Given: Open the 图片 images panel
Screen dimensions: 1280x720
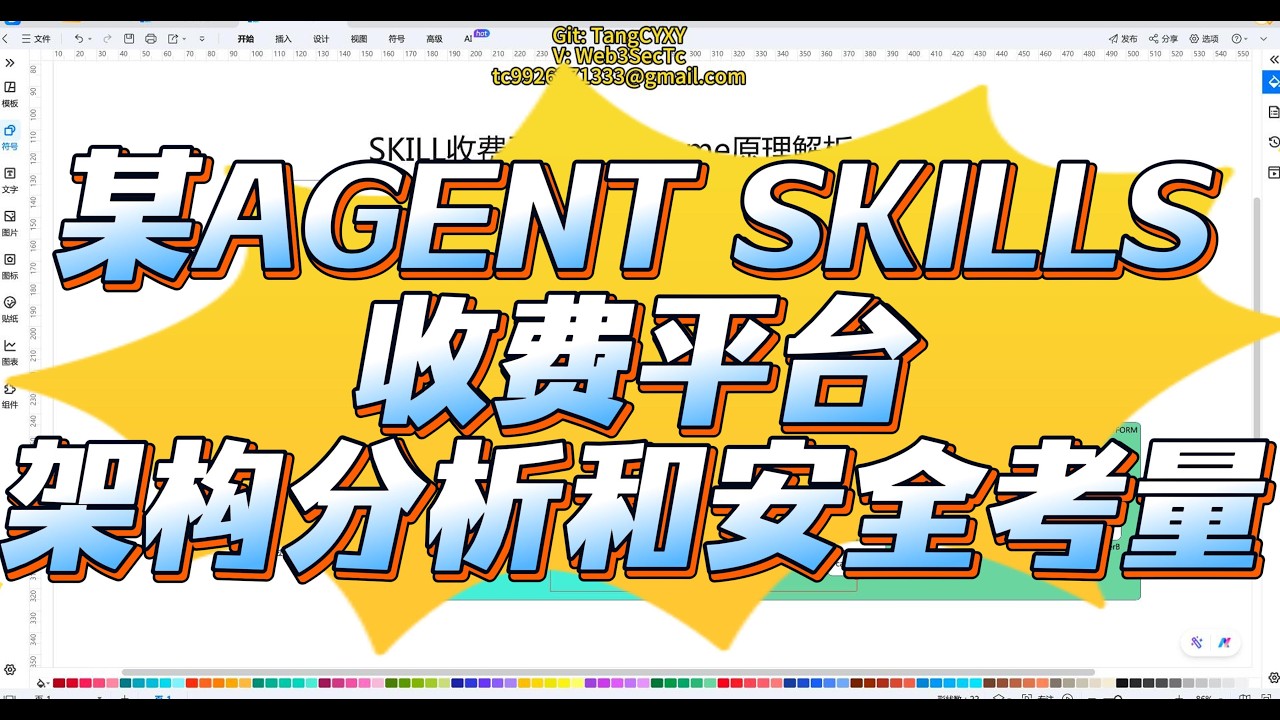Looking at the screenshot, I should coord(10,222).
